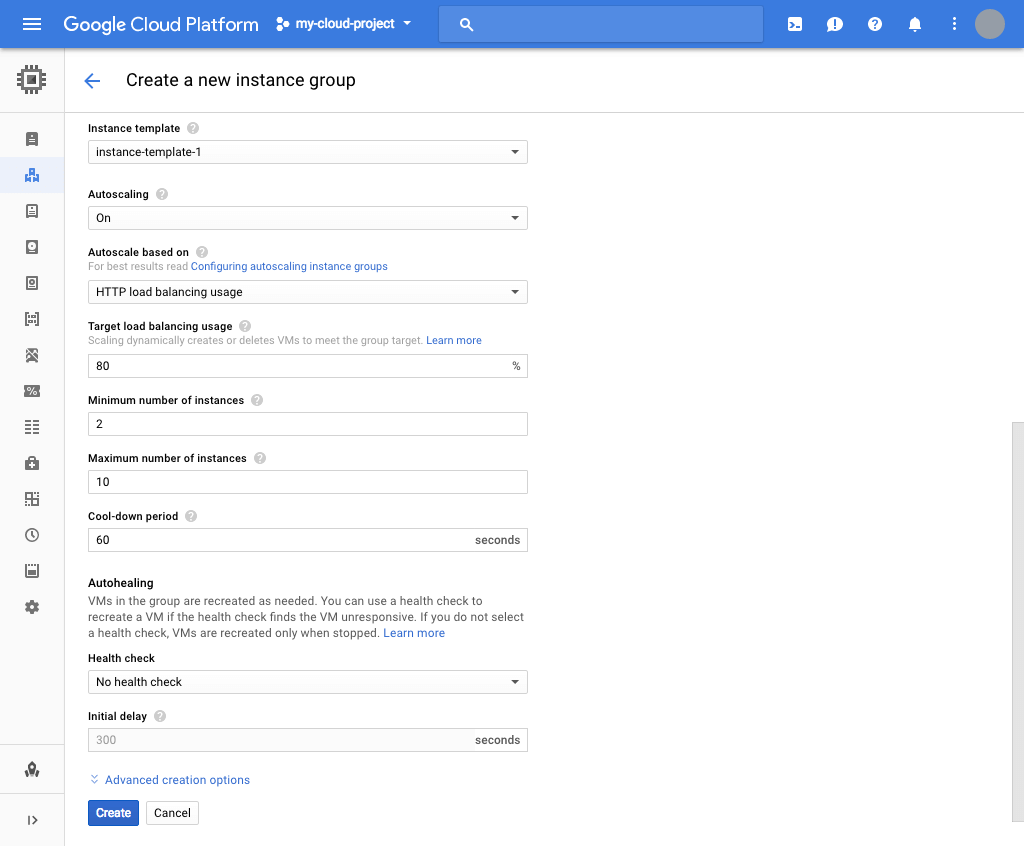The height and width of the screenshot is (846, 1024).
Task: Show help for Initial delay
Action: (159, 716)
